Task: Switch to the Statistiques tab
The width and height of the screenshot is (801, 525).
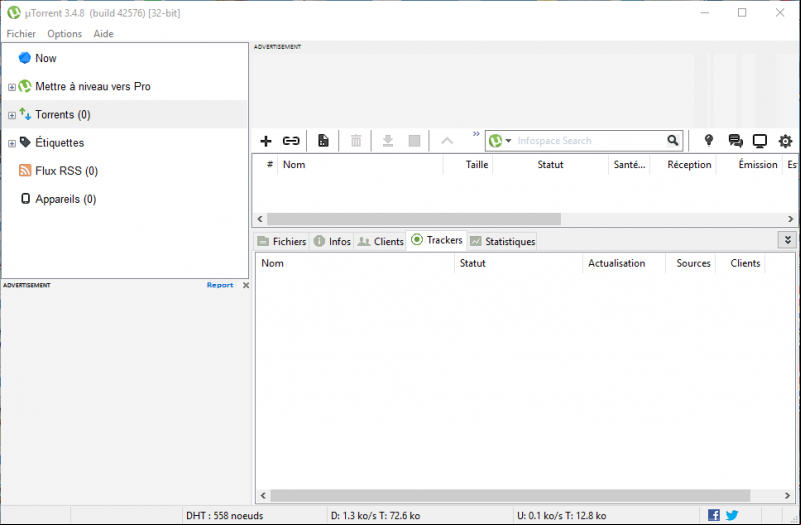Action: pos(503,241)
